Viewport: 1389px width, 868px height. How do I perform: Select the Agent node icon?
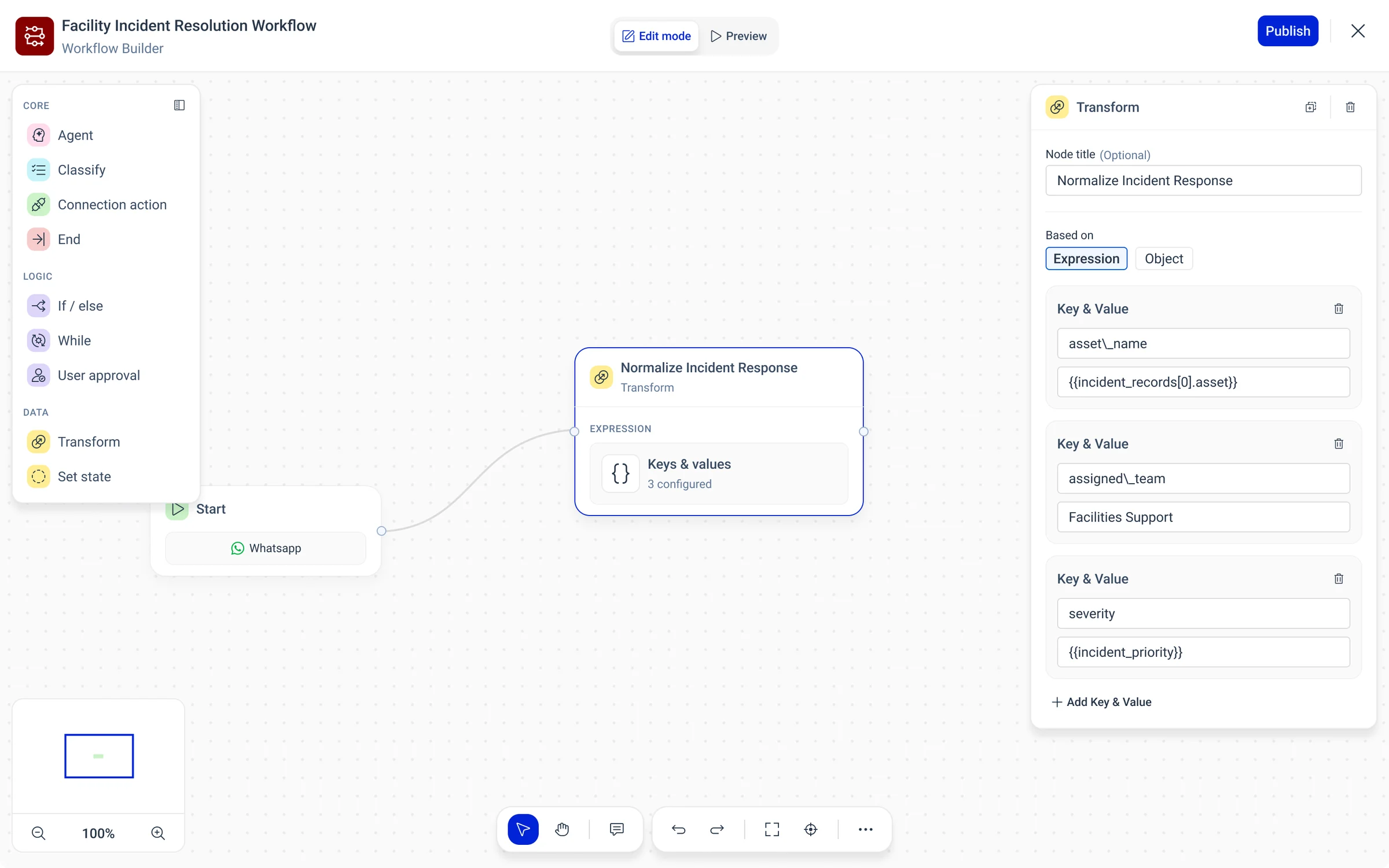38,135
